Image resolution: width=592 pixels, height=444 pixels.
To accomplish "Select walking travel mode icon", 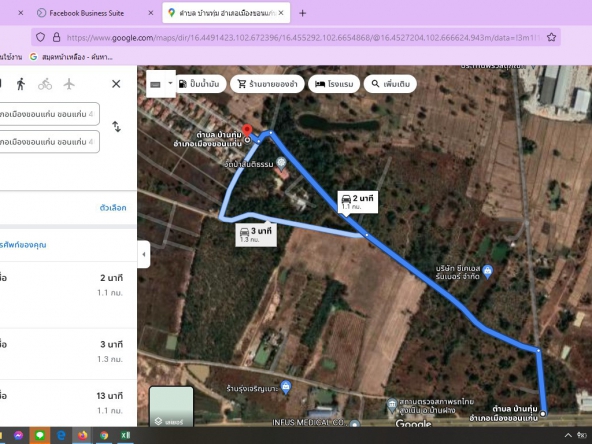I will (21, 84).
